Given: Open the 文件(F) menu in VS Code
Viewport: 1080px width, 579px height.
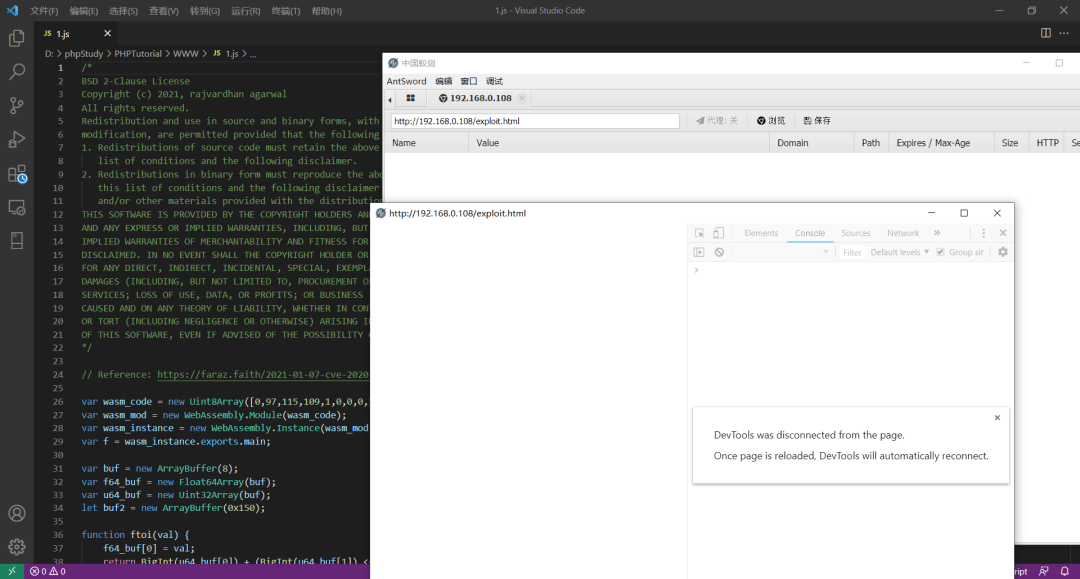Looking at the screenshot, I should pyautogui.click(x=43, y=11).
